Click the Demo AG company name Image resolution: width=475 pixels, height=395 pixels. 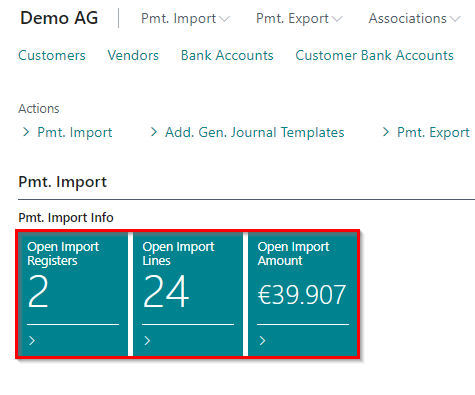59,18
